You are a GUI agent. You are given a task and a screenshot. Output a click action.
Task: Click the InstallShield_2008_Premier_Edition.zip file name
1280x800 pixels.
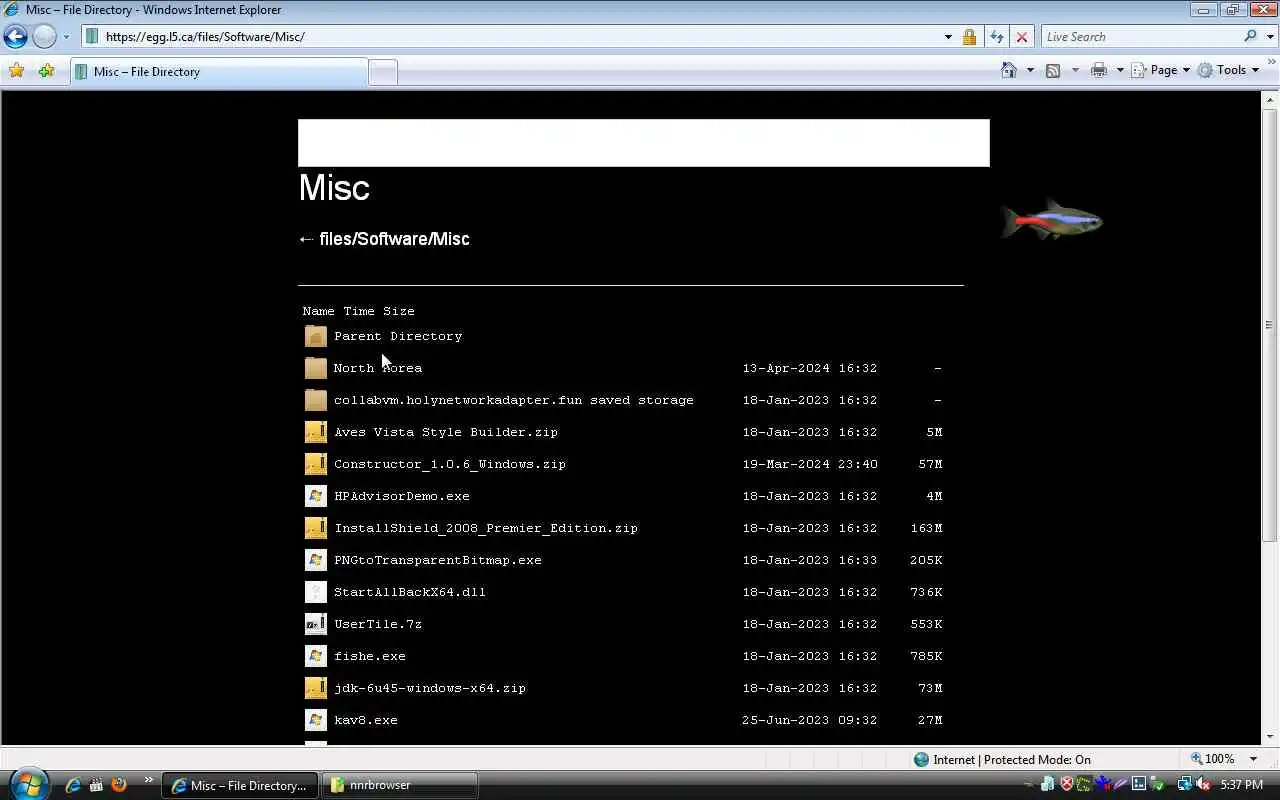pyautogui.click(x=486, y=528)
